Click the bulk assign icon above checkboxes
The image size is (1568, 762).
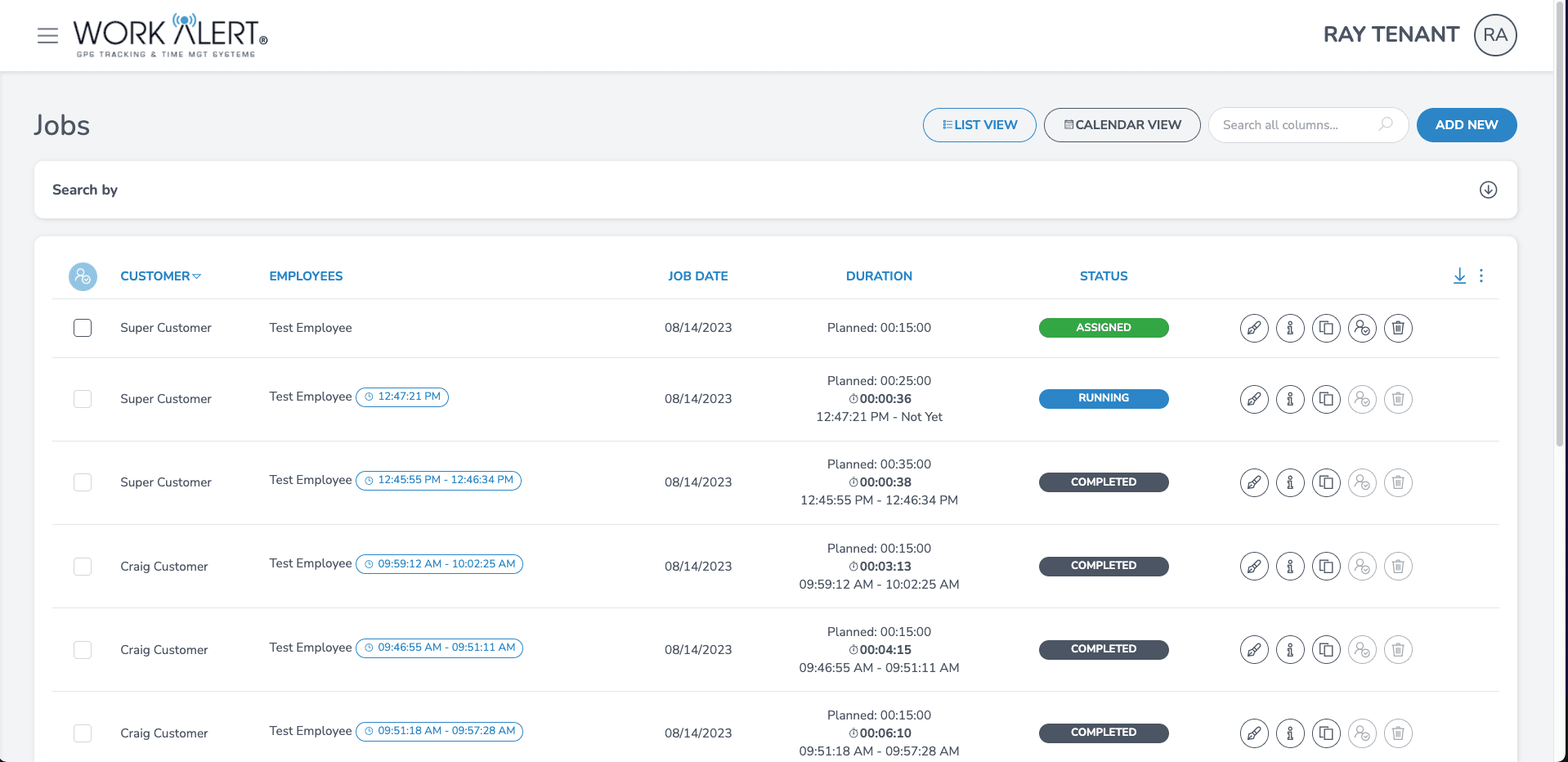click(x=83, y=277)
